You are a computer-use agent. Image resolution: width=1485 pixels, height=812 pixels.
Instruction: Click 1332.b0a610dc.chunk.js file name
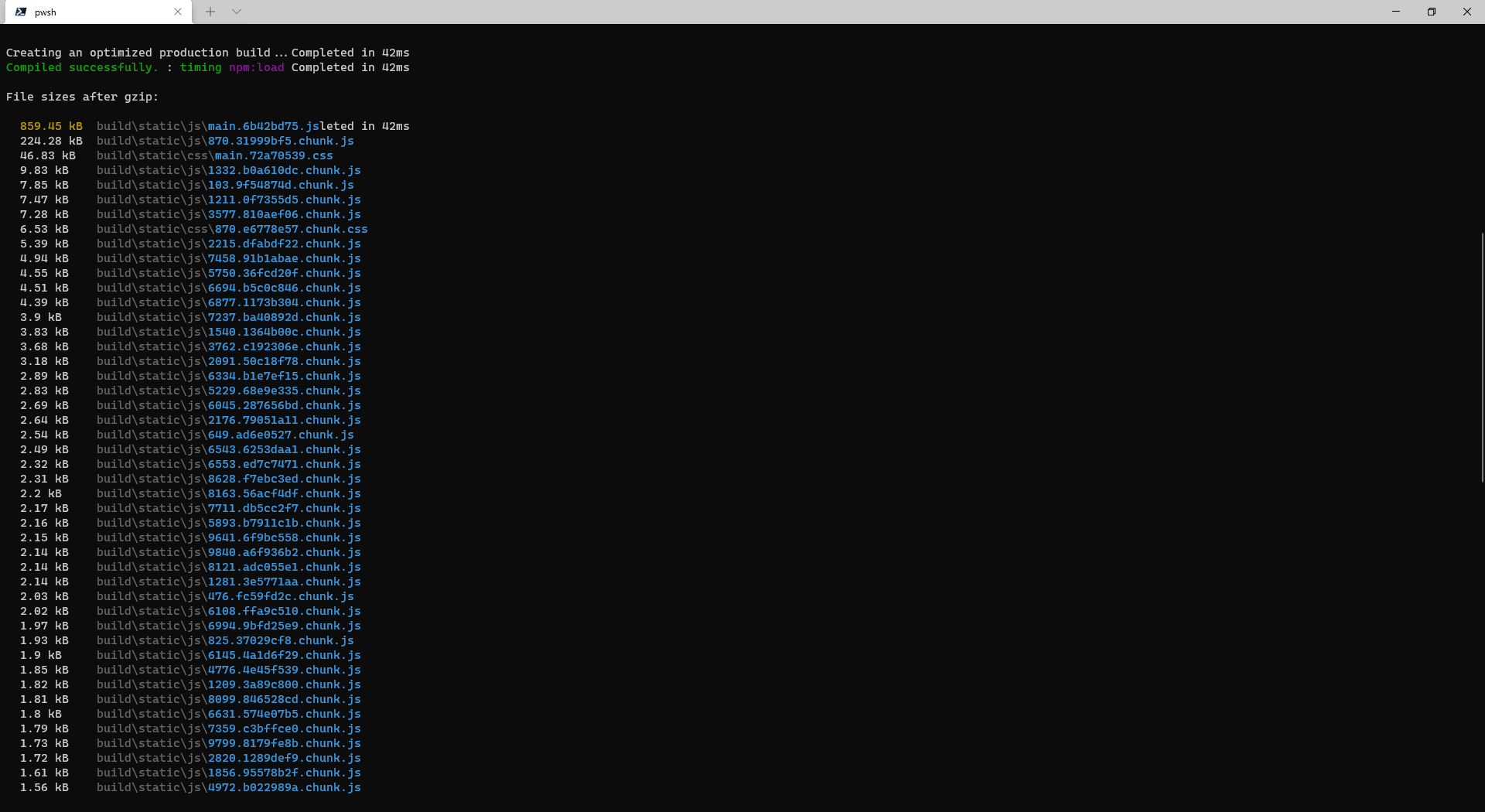[285, 170]
